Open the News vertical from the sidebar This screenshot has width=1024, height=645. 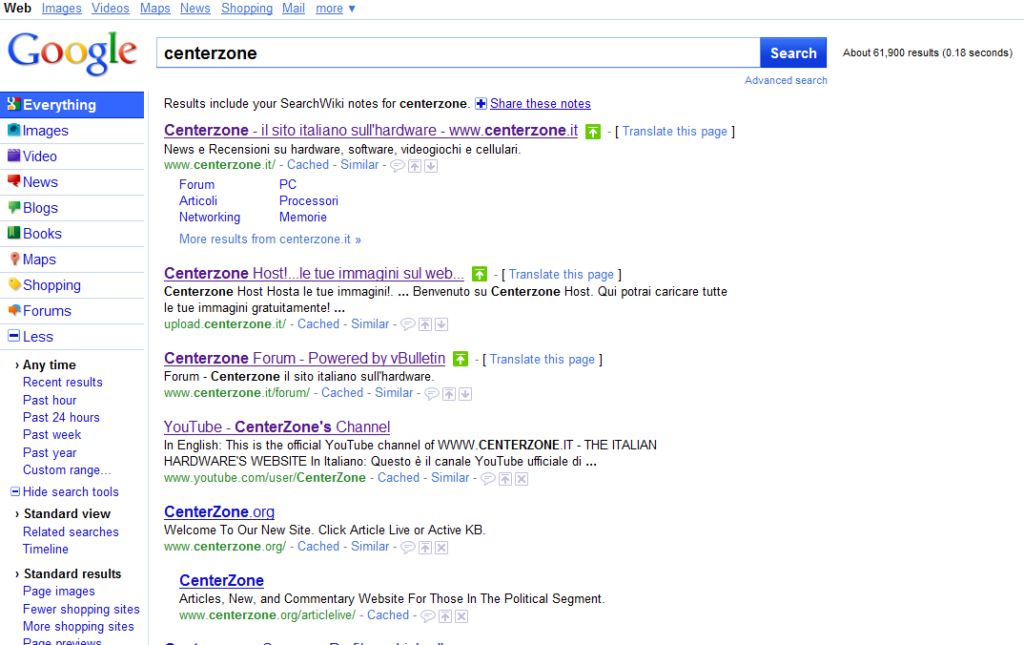pyautogui.click(x=41, y=182)
